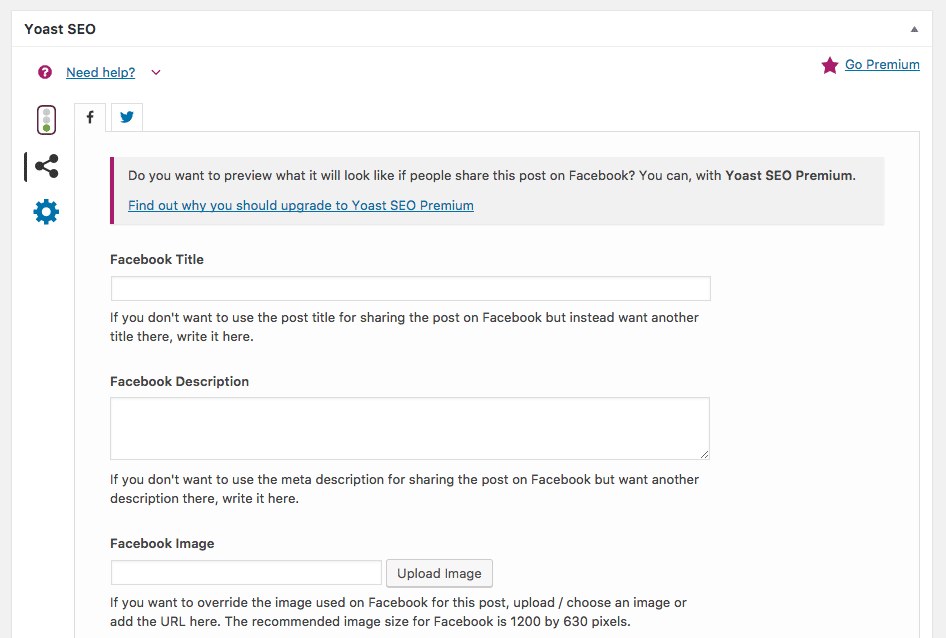Click the Upload Image button
The width and height of the screenshot is (946, 638).
click(439, 573)
